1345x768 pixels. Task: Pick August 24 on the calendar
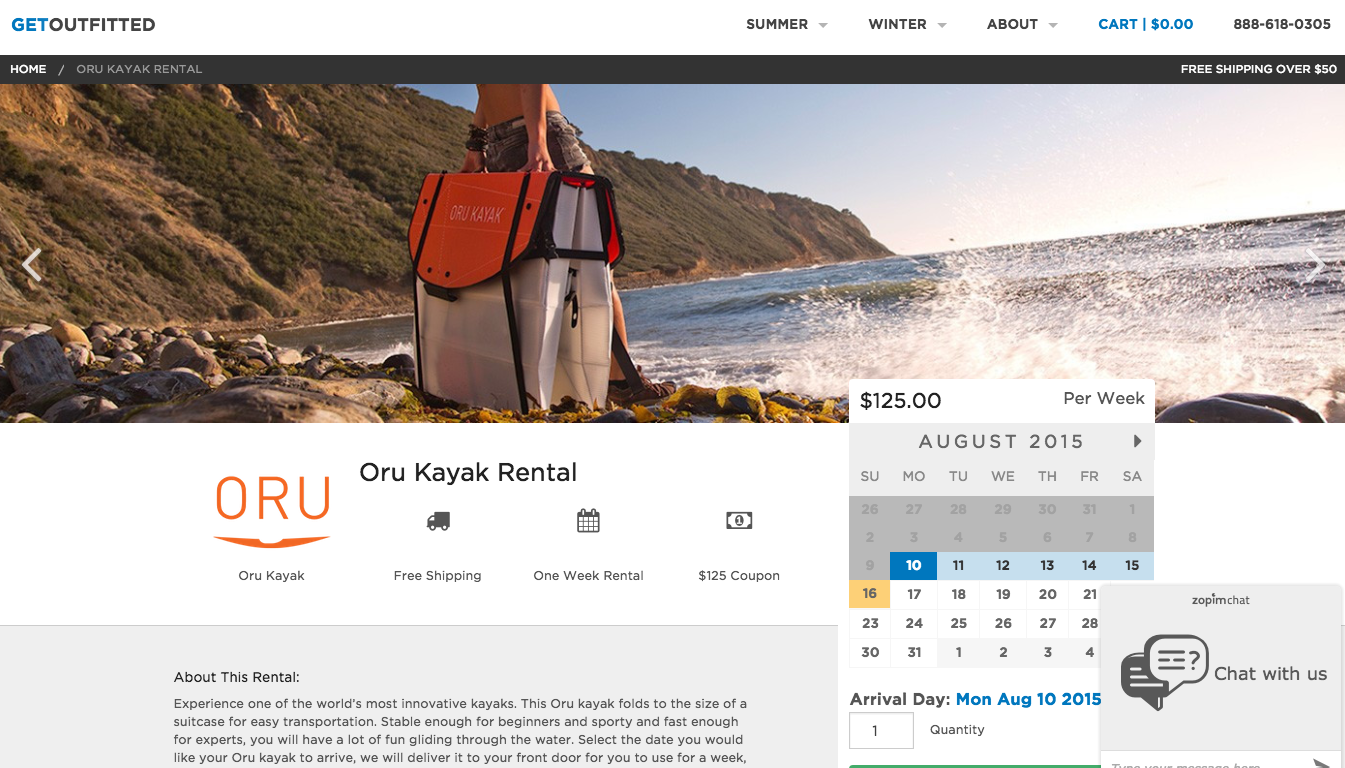pyautogui.click(x=914, y=623)
